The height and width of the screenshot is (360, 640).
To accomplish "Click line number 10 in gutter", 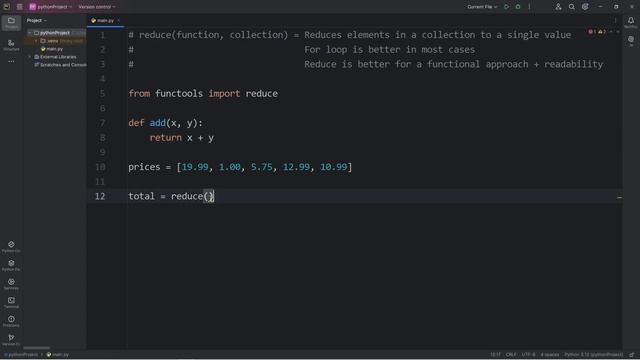I will 100,167.
